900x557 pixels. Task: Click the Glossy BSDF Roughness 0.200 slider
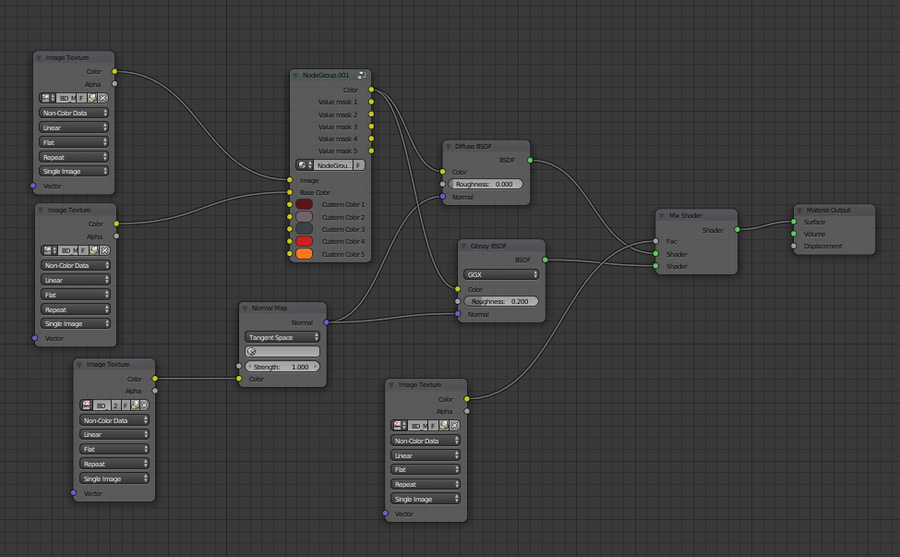coord(501,301)
